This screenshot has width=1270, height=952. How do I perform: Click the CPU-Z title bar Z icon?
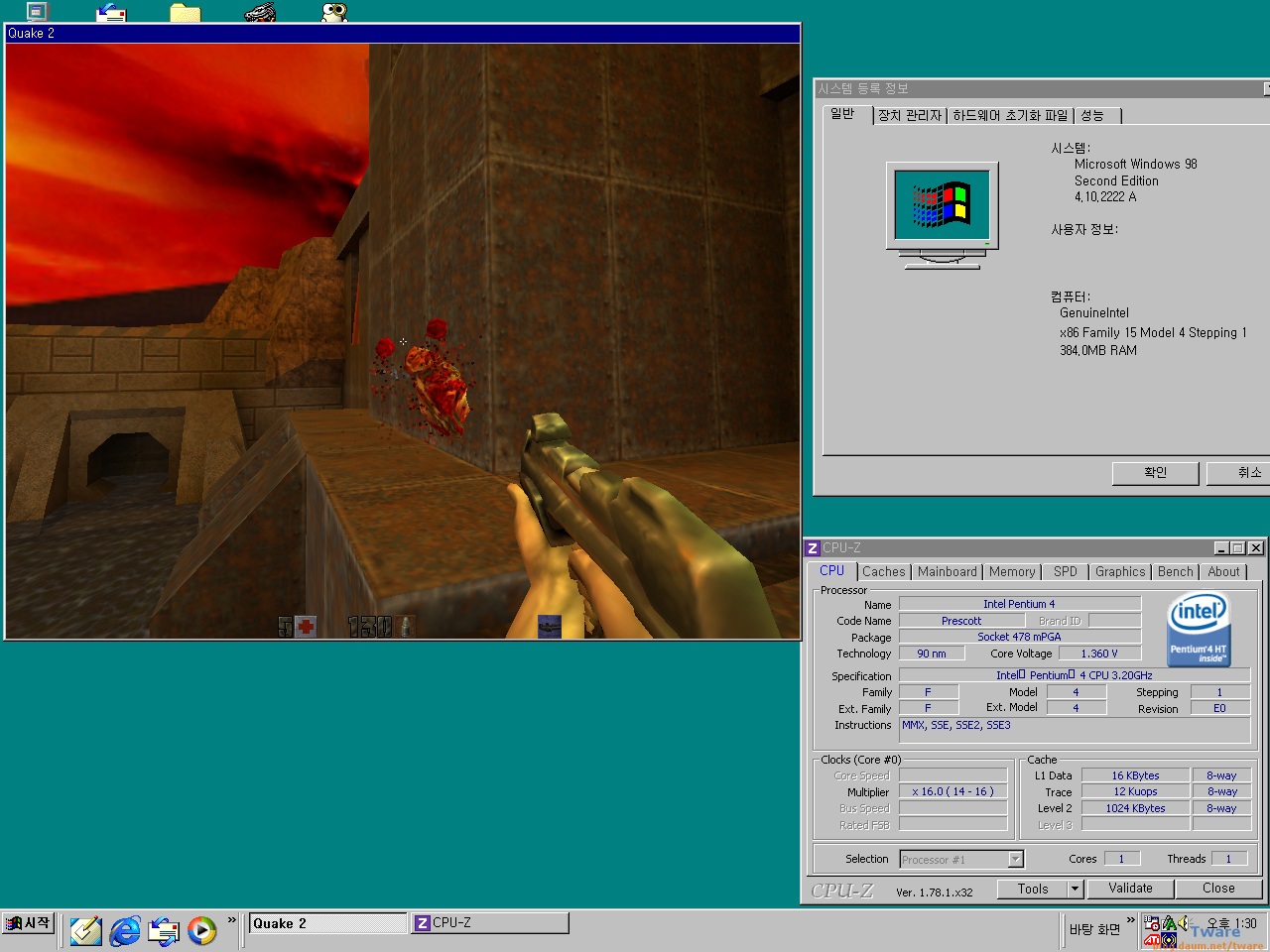[813, 547]
